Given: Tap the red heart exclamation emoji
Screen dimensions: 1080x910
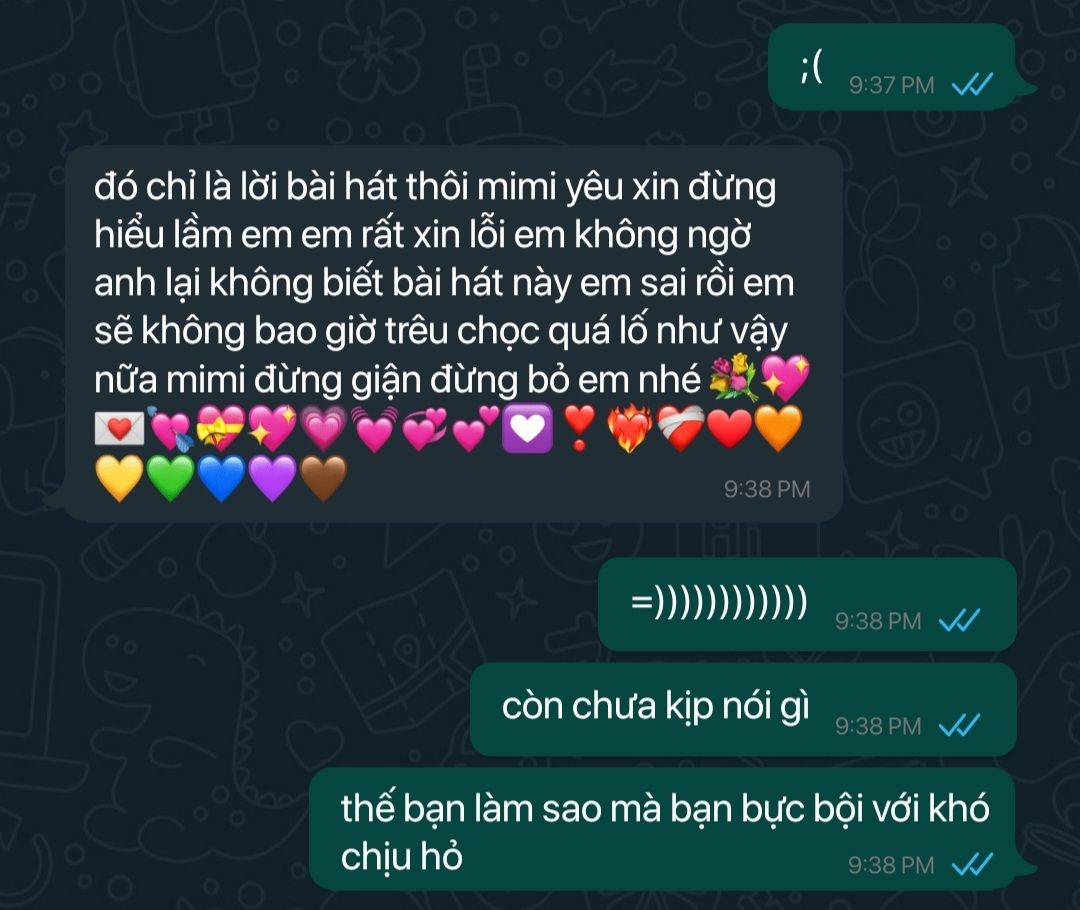Looking at the screenshot, I should pyautogui.click(x=579, y=428).
